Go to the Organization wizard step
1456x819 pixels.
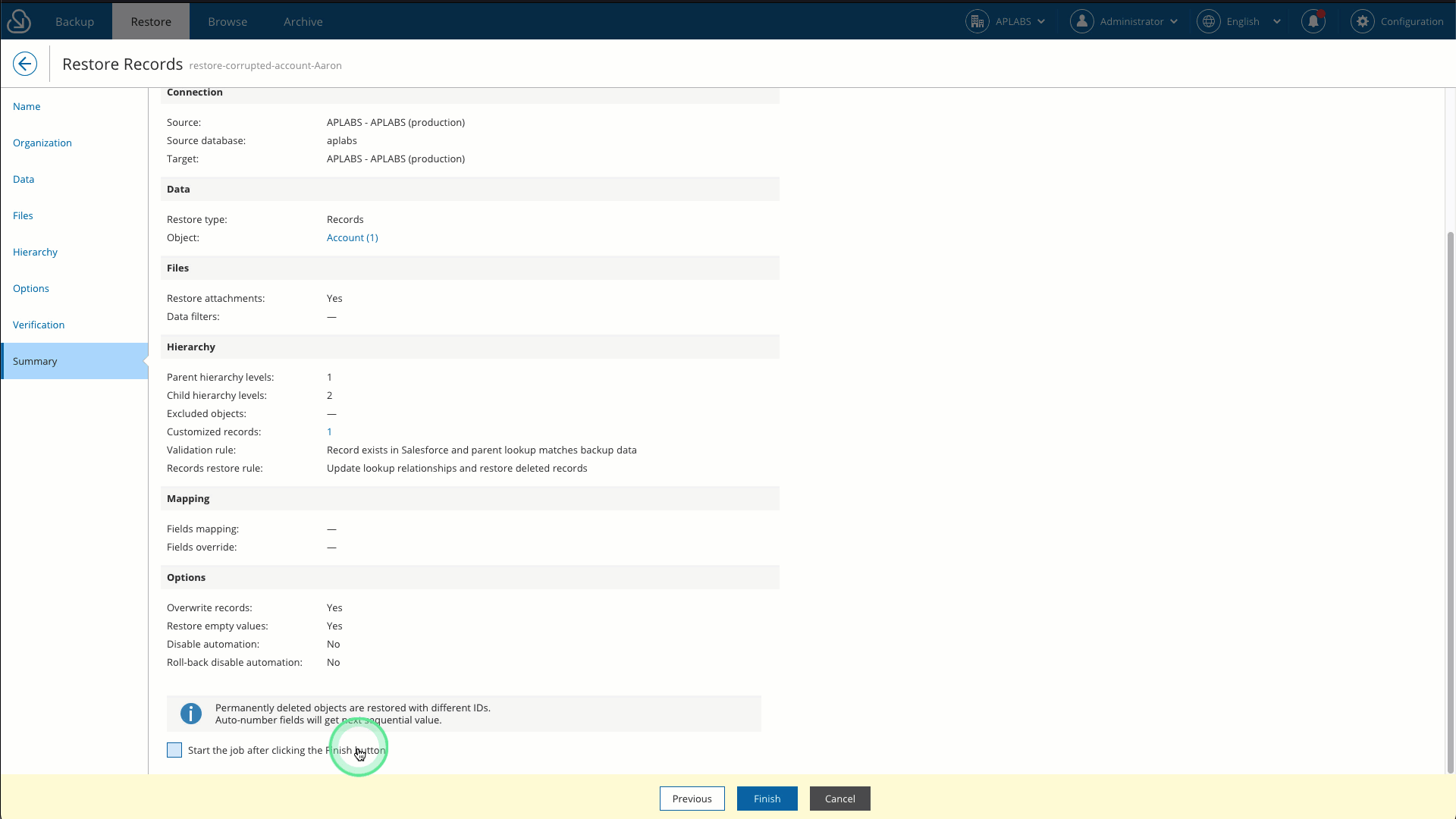pos(74,143)
